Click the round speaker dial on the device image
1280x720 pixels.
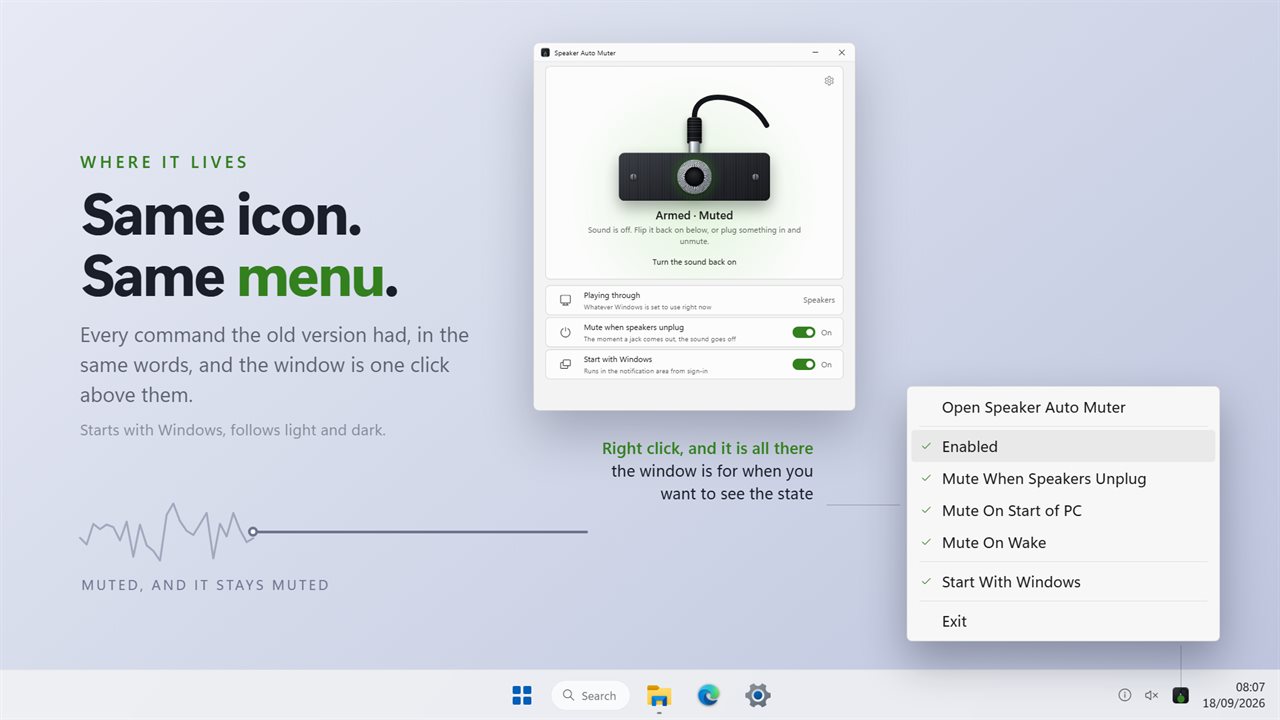pyautogui.click(x=694, y=176)
